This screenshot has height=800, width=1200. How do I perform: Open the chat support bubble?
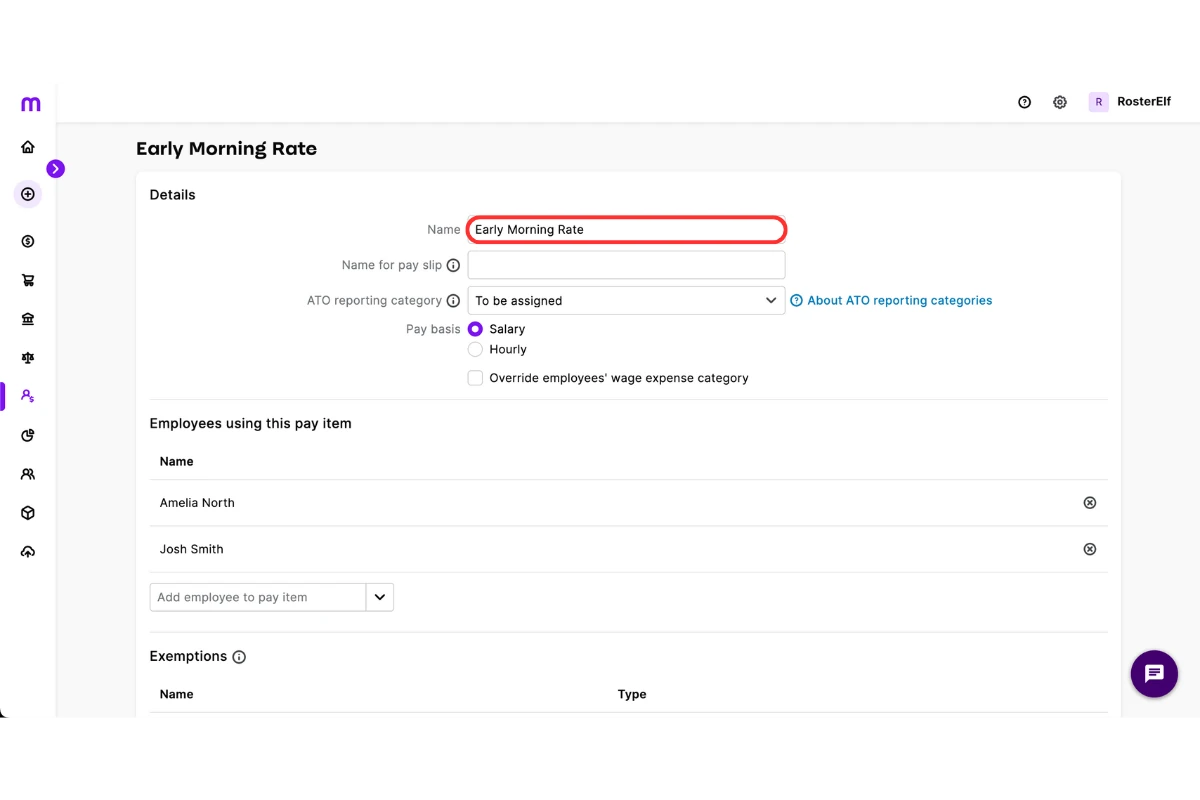tap(1154, 674)
